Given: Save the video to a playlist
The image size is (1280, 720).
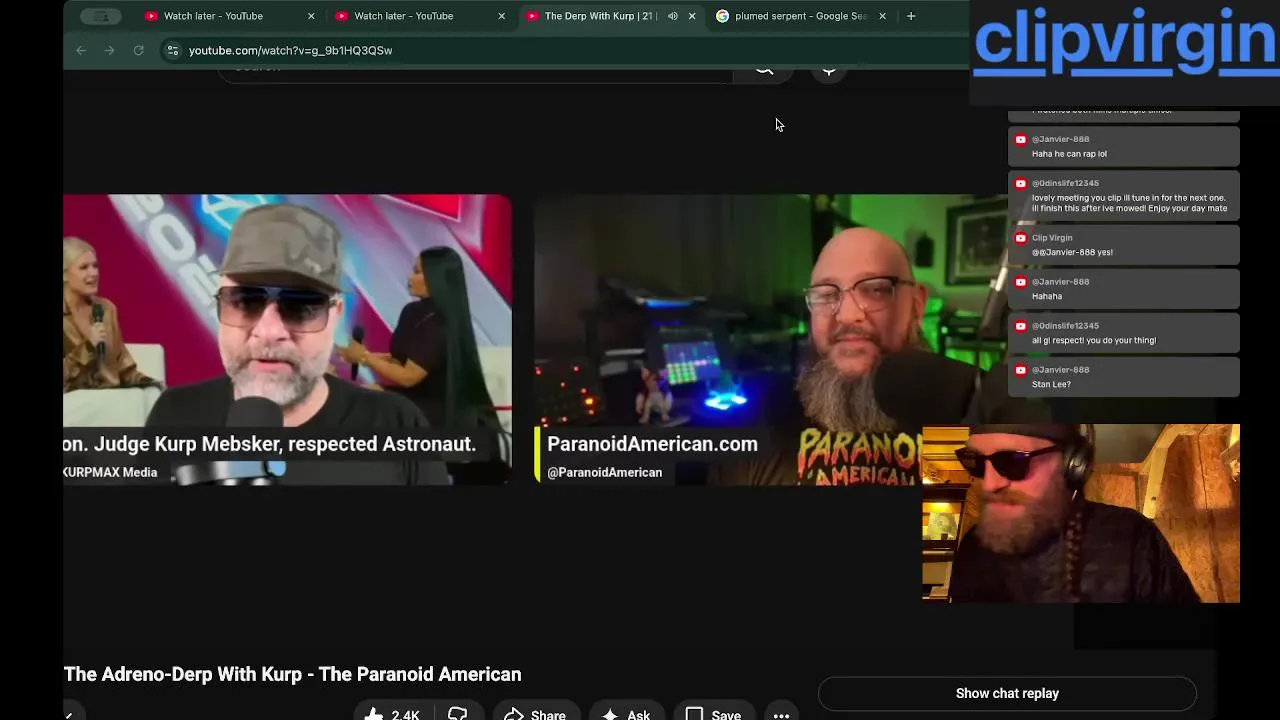Looking at the screenshot, I should point(713,714).
